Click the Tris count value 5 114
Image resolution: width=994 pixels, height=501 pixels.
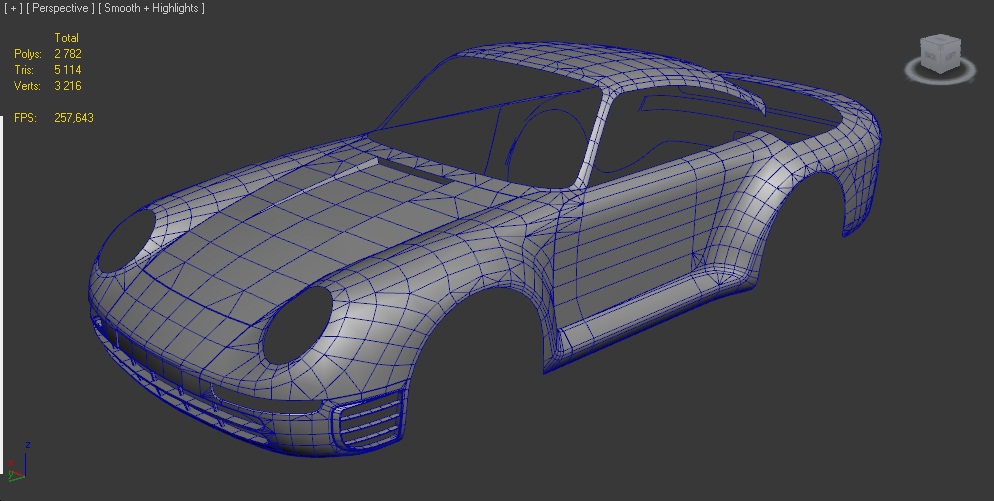tap(68, 70)
